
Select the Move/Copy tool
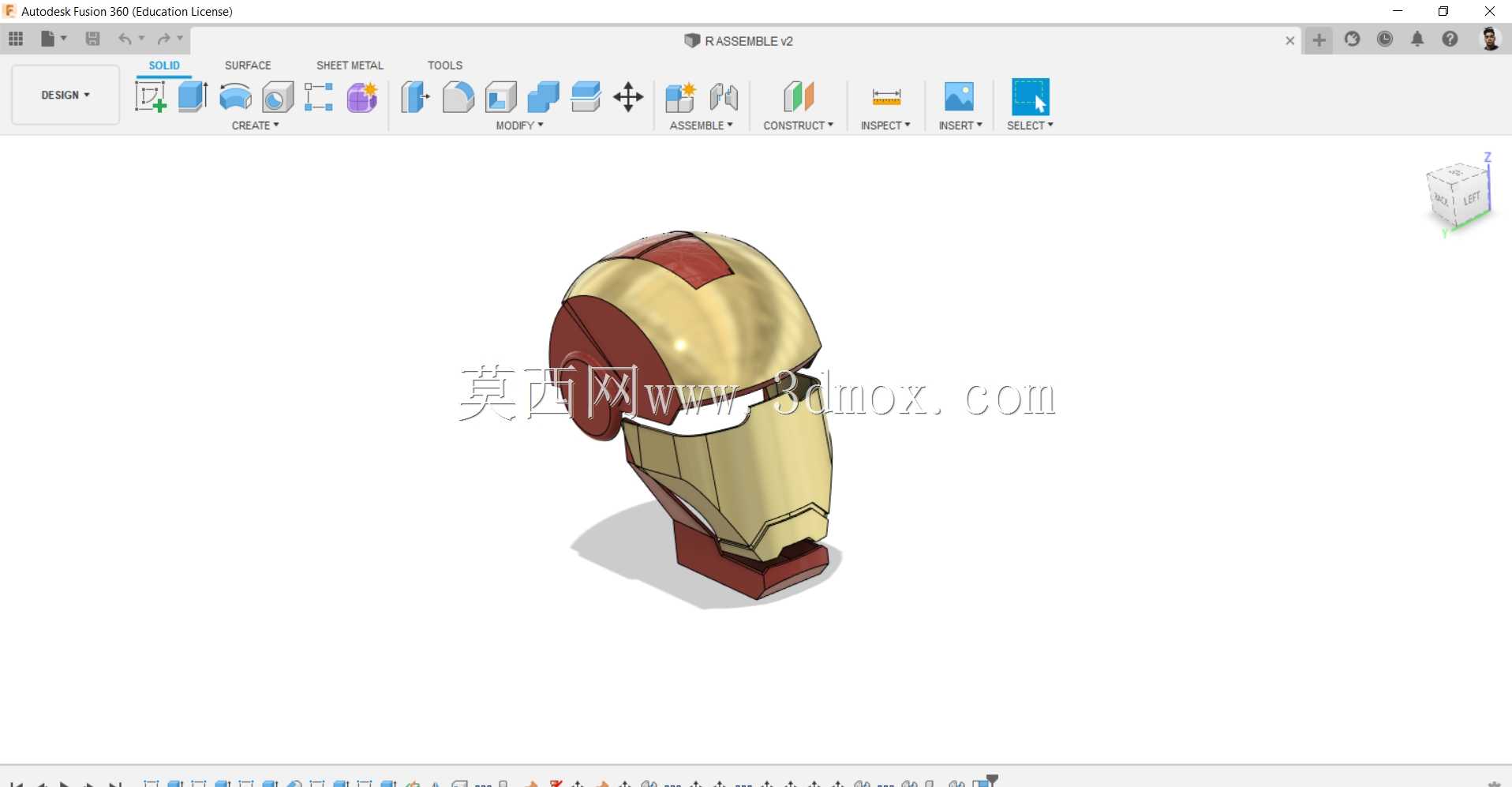pos(628,97)
